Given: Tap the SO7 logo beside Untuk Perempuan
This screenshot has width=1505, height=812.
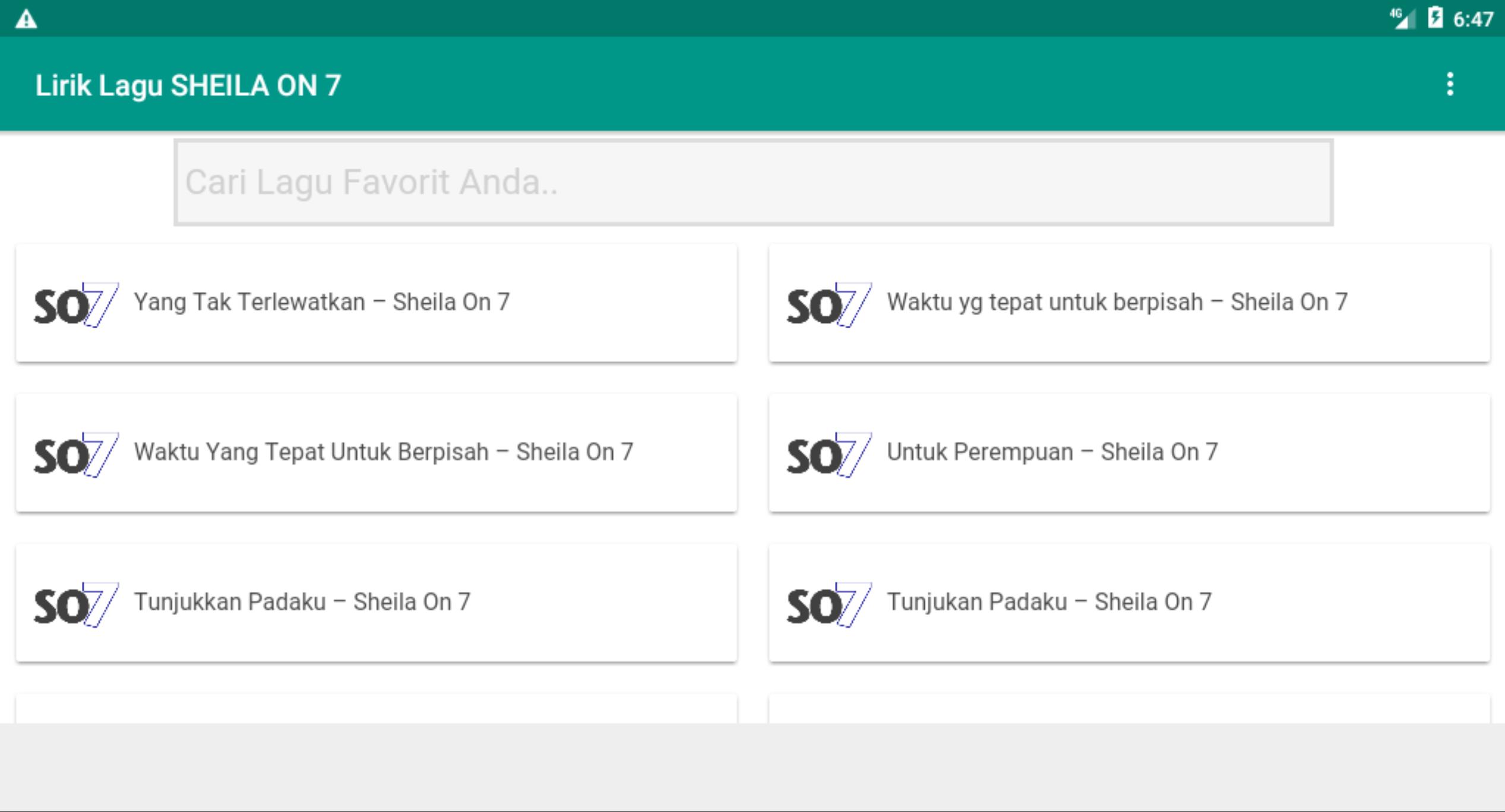Looking at the screenshot, I should (829, 455).
